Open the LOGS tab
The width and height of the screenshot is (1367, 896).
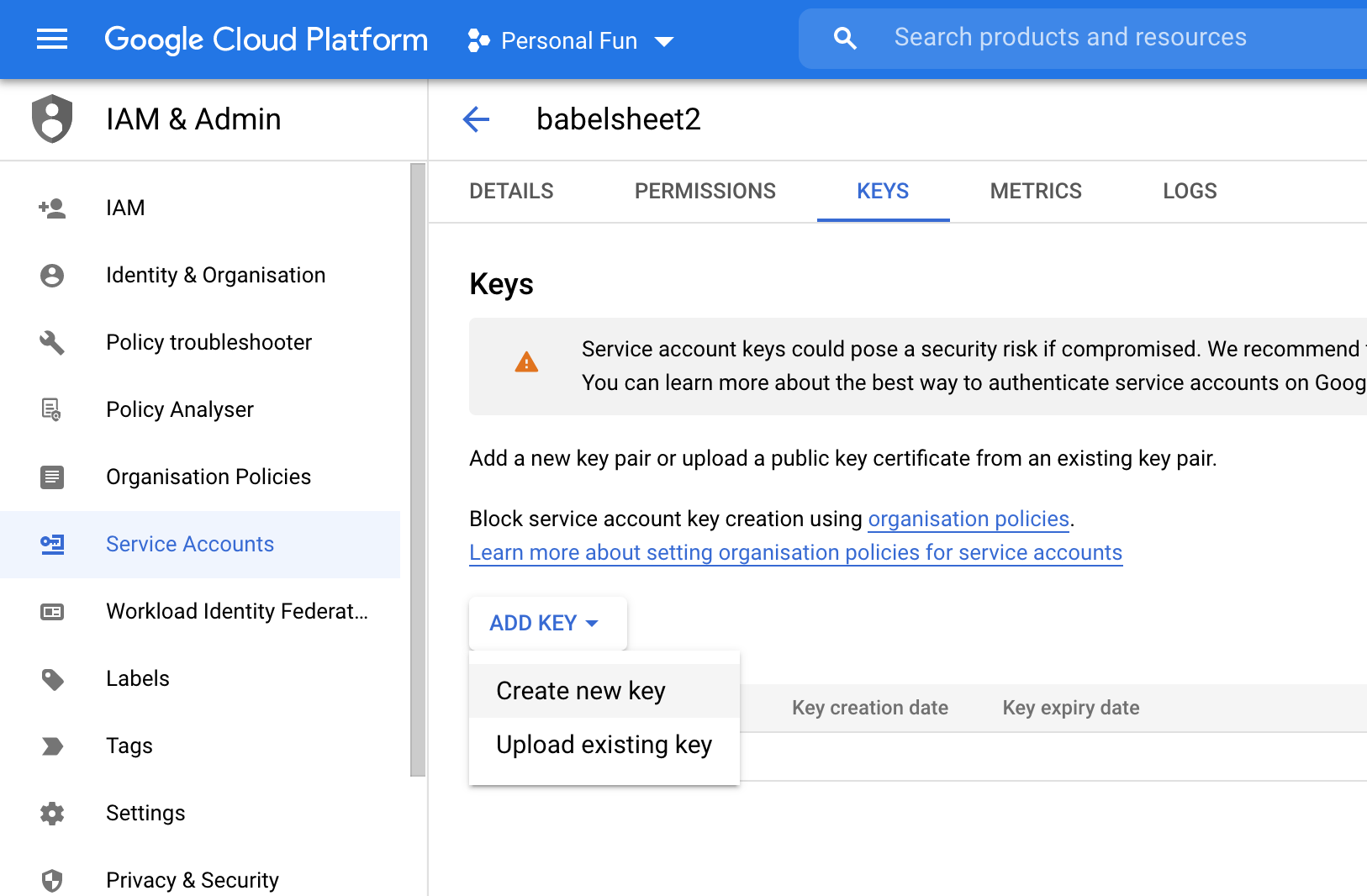1189,191
